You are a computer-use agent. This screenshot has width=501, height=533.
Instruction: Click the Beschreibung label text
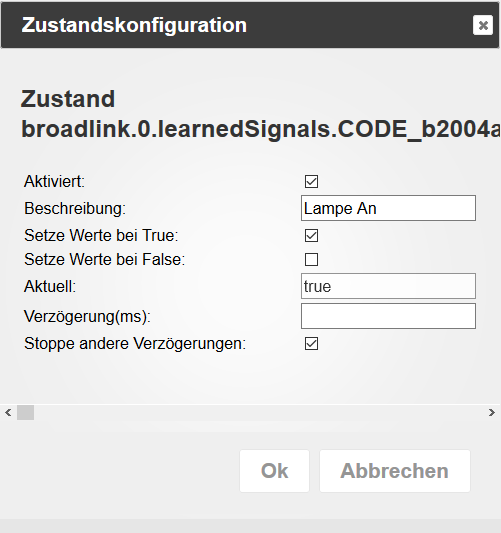[x=75, y=208]
